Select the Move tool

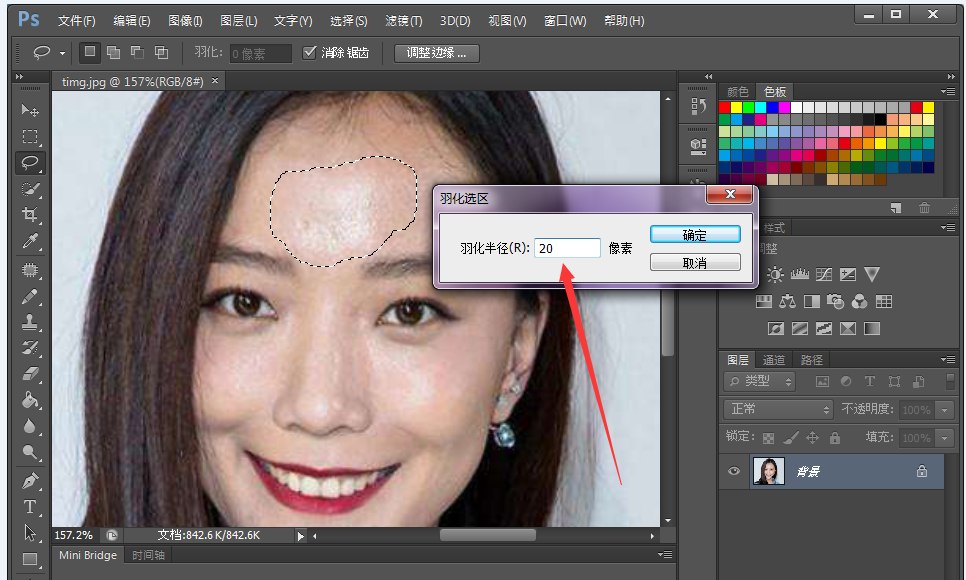(30, 110)
